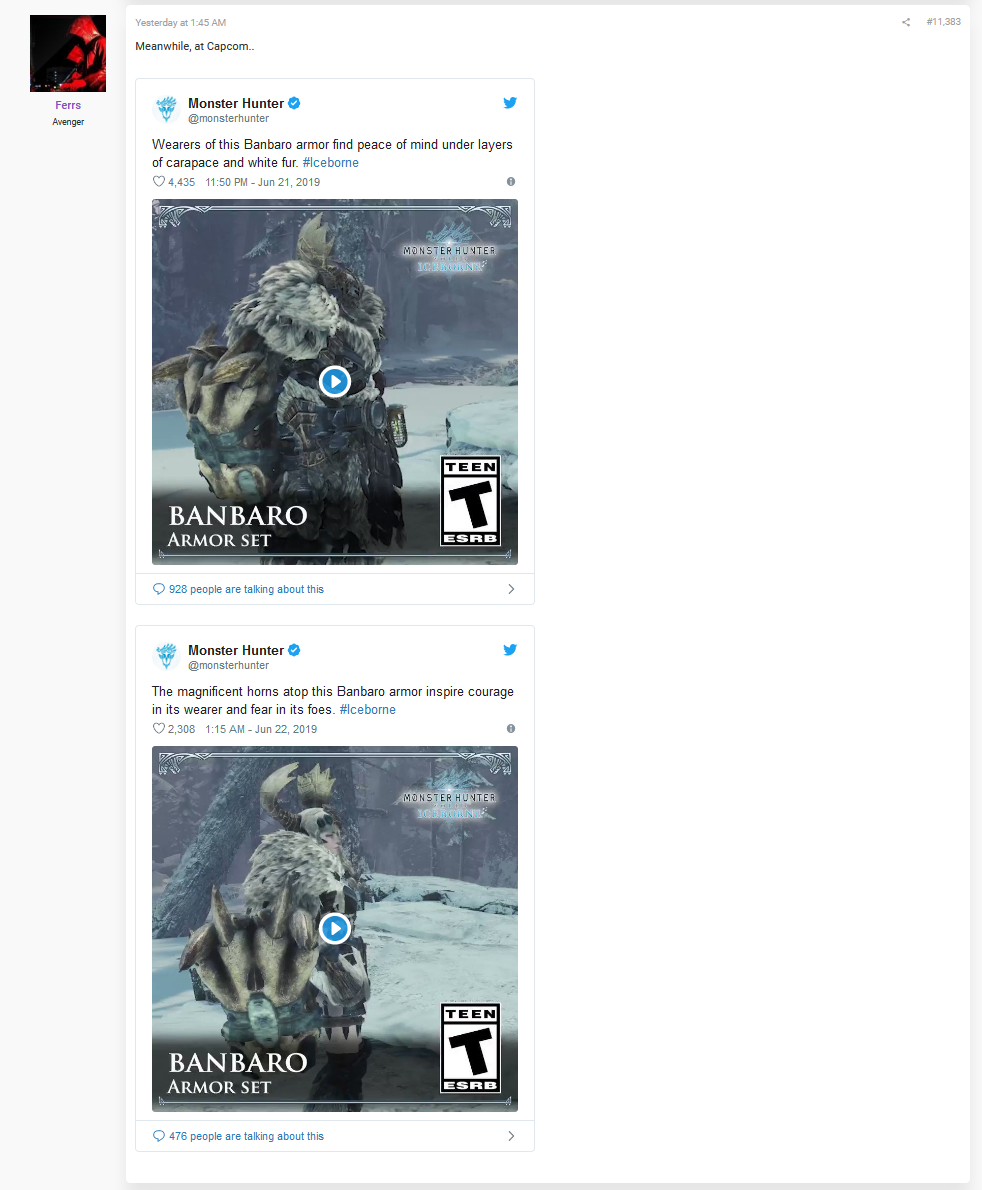Expand chevron on 476 people row

tap(511, 1136)
